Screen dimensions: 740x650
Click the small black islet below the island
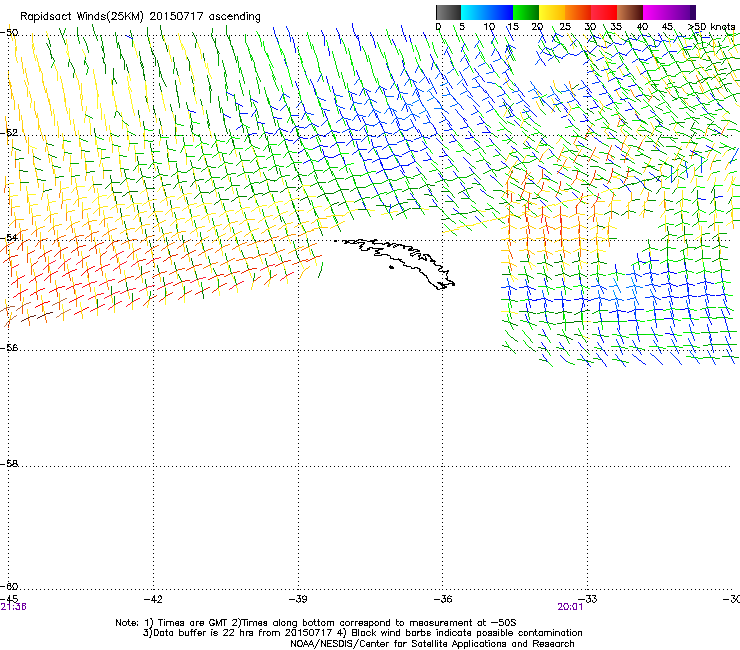click(x=391, y=268)
